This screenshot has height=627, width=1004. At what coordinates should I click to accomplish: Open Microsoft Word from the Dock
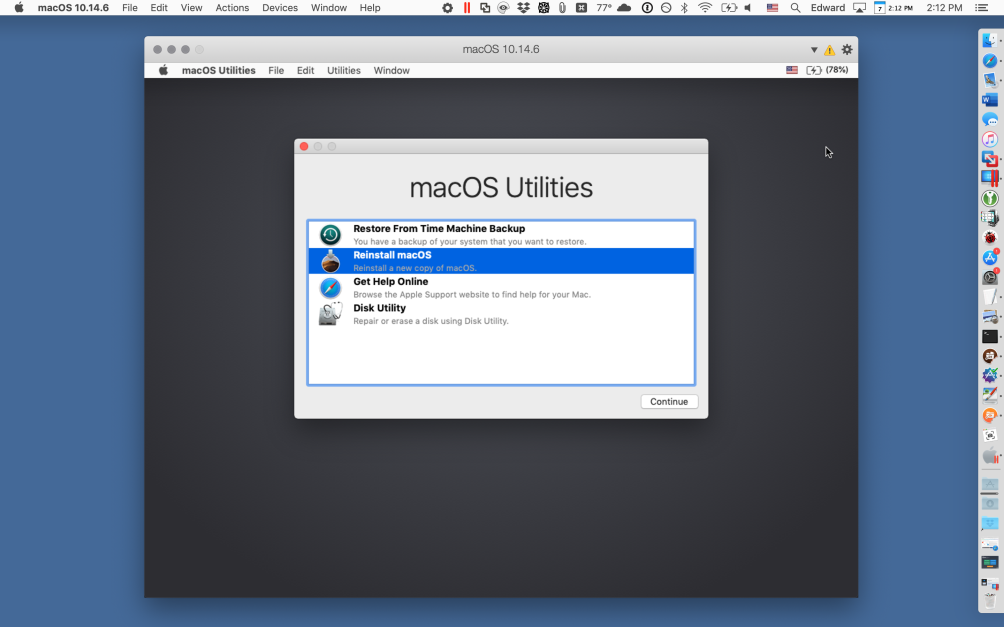[989, 100]
